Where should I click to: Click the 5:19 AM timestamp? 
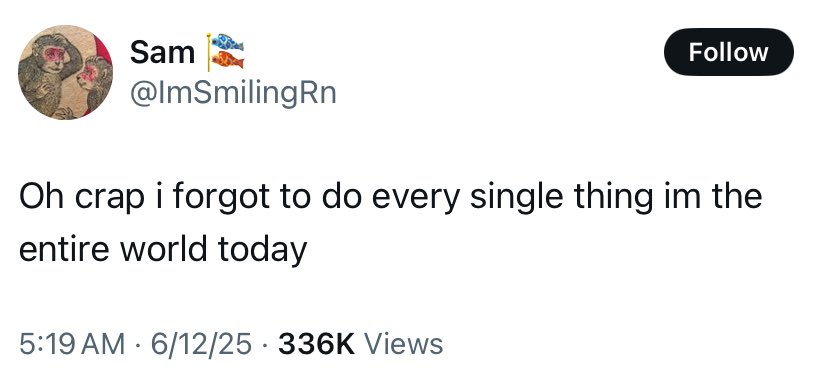pyautogui.click(x=72, y=344)
